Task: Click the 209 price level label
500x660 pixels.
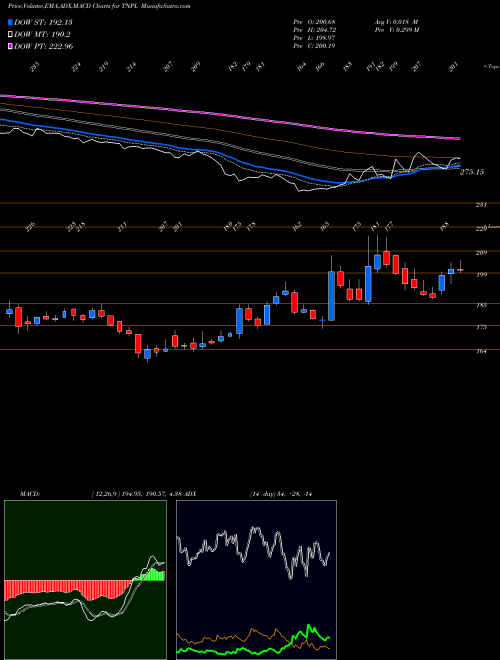Action: (x=481, y=253)
